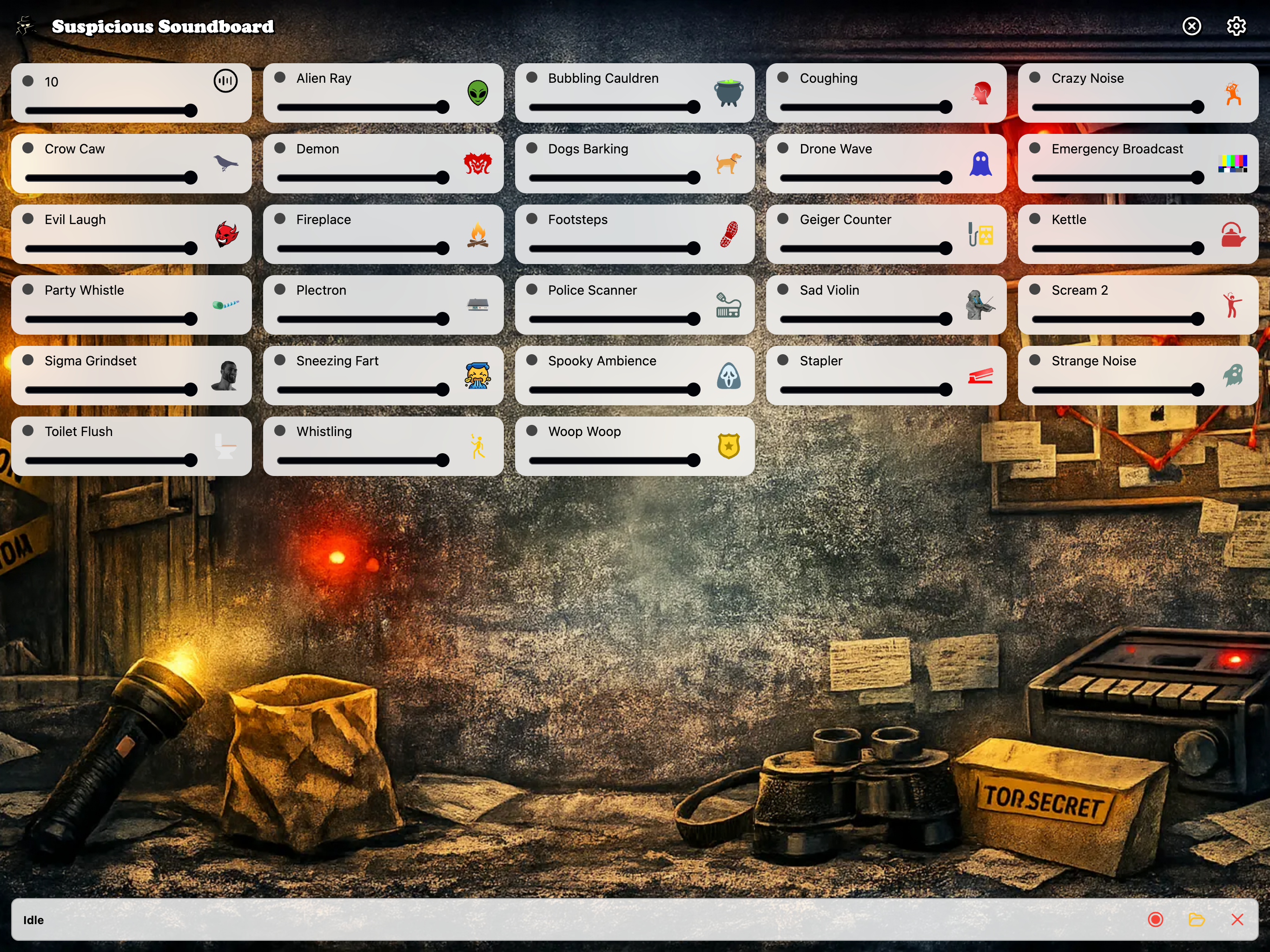Viewport: 1270px width, 952px height.
Task: Click the Dogs Barking sound label
Action: (x=588, y=149)
